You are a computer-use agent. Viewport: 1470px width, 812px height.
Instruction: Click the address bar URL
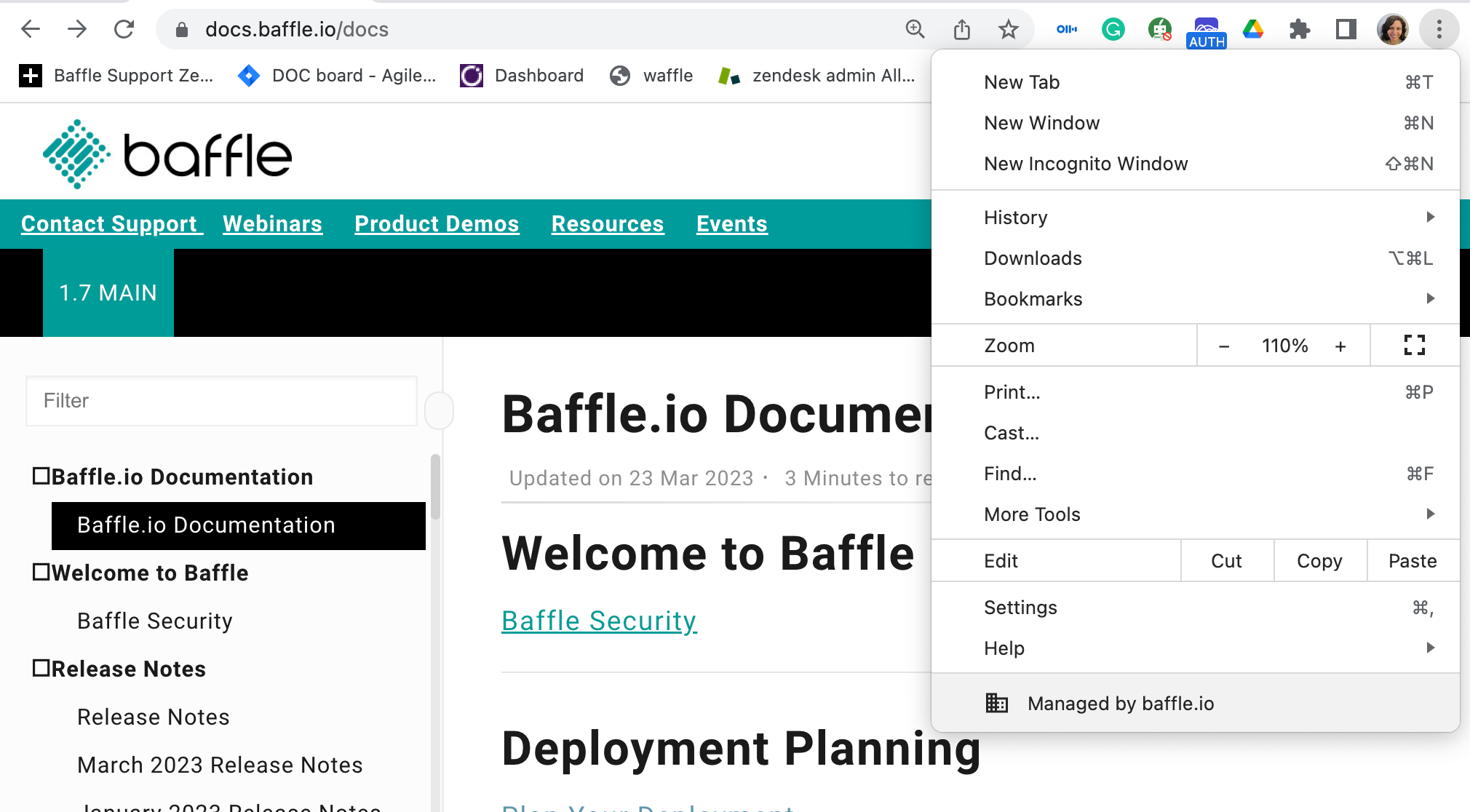(x=297, y=29)
